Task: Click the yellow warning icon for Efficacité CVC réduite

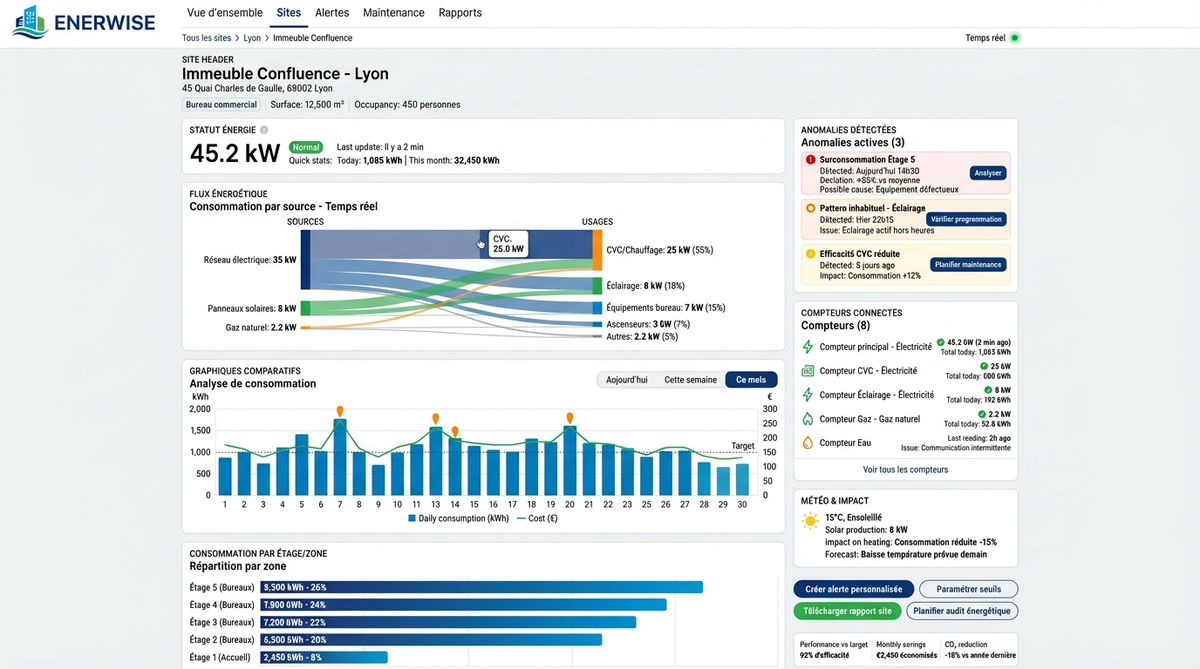Action: tap(810, 254)
